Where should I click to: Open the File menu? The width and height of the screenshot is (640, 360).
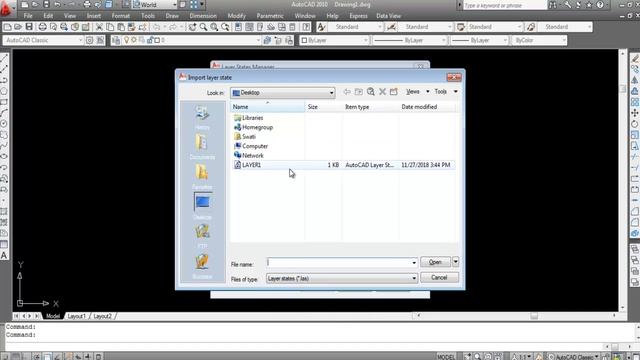(x=28, y=16)
